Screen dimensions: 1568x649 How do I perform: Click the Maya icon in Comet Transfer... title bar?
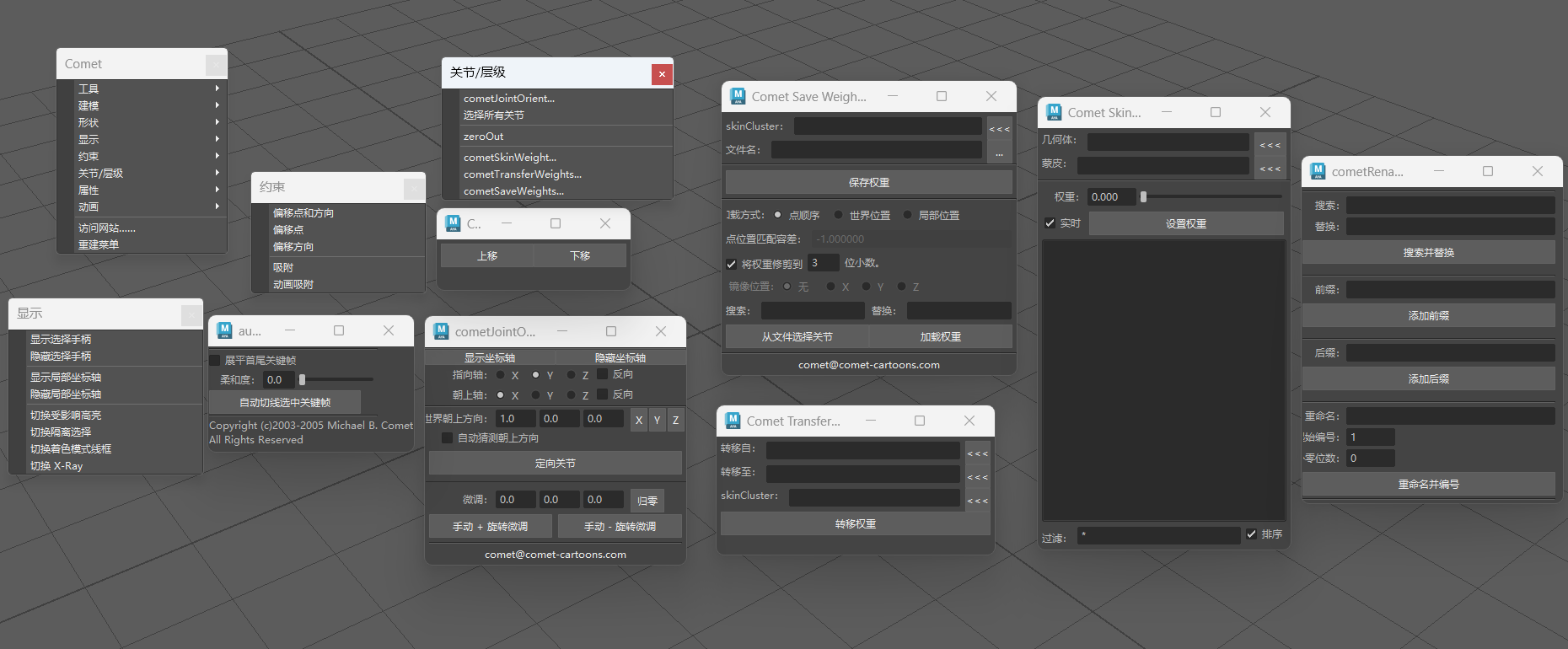pos(733,421)
